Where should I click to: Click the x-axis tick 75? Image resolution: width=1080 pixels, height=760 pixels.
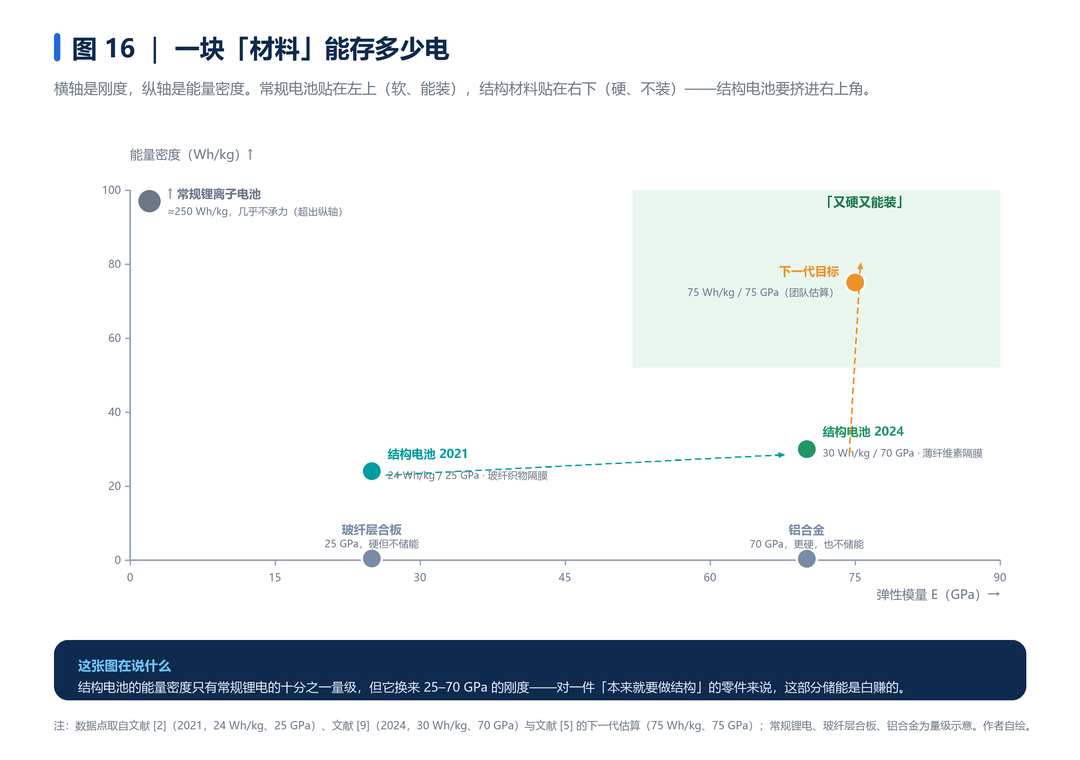click(855, 577)
